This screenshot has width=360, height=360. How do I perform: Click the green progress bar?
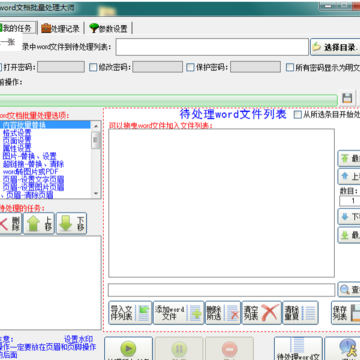[x=168, y=100]
